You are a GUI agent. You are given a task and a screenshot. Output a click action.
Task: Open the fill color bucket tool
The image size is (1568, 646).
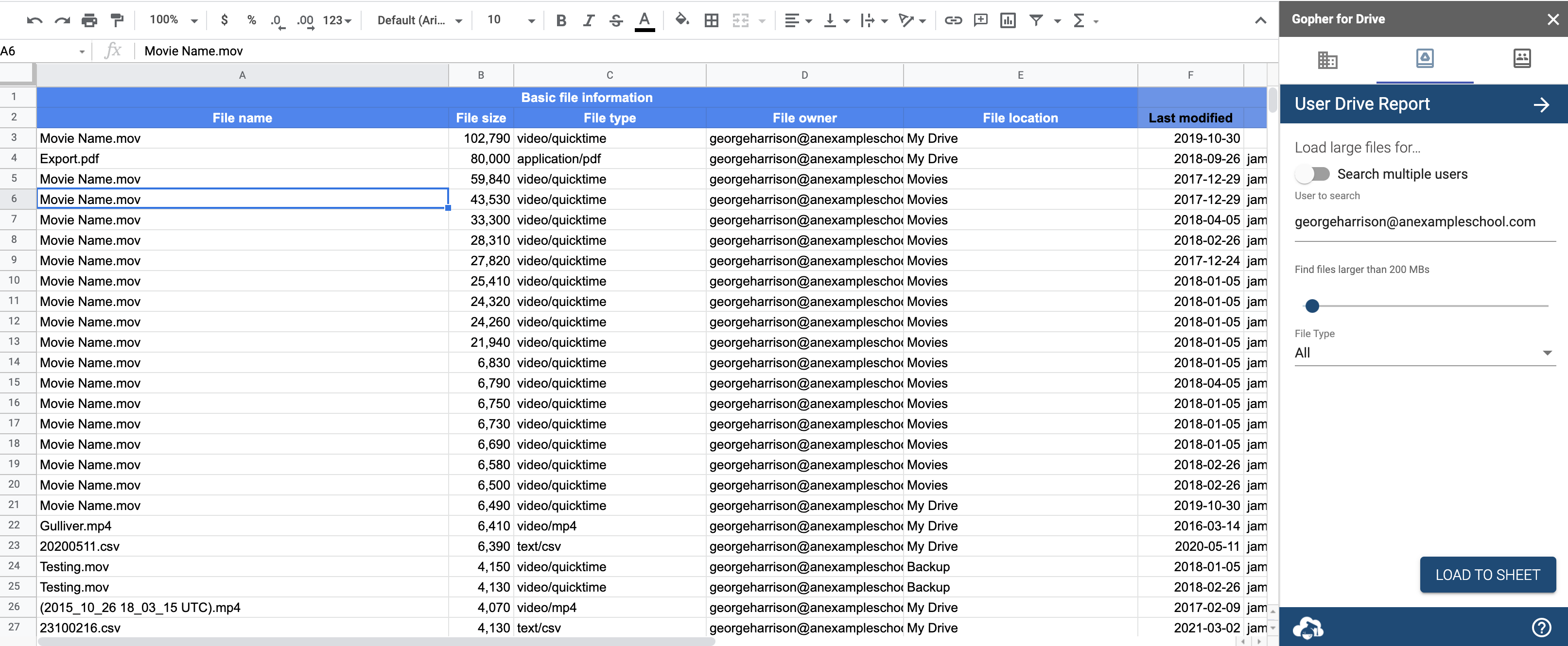pyautogui.click(x=682, y=20)
